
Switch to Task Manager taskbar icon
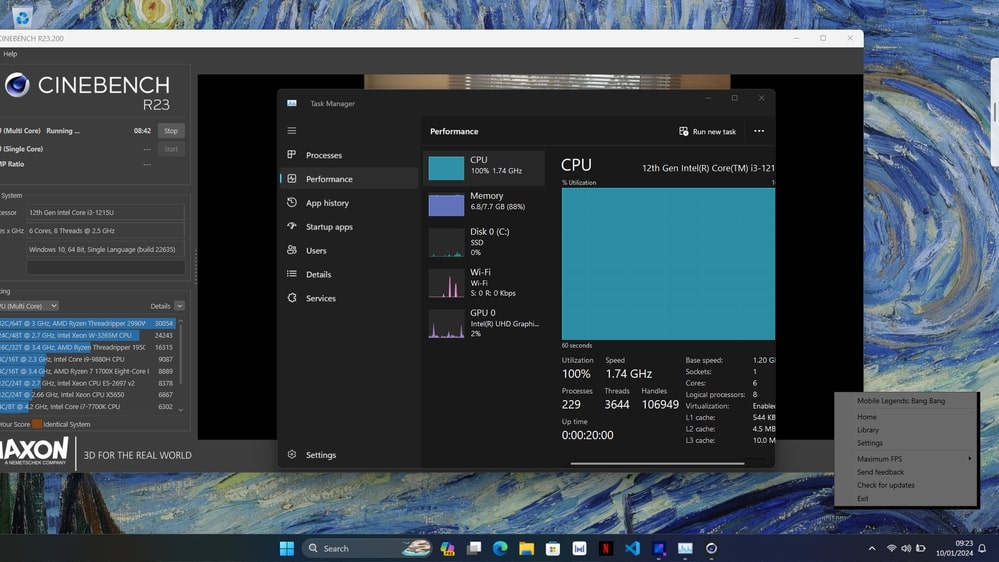(685, 548)
